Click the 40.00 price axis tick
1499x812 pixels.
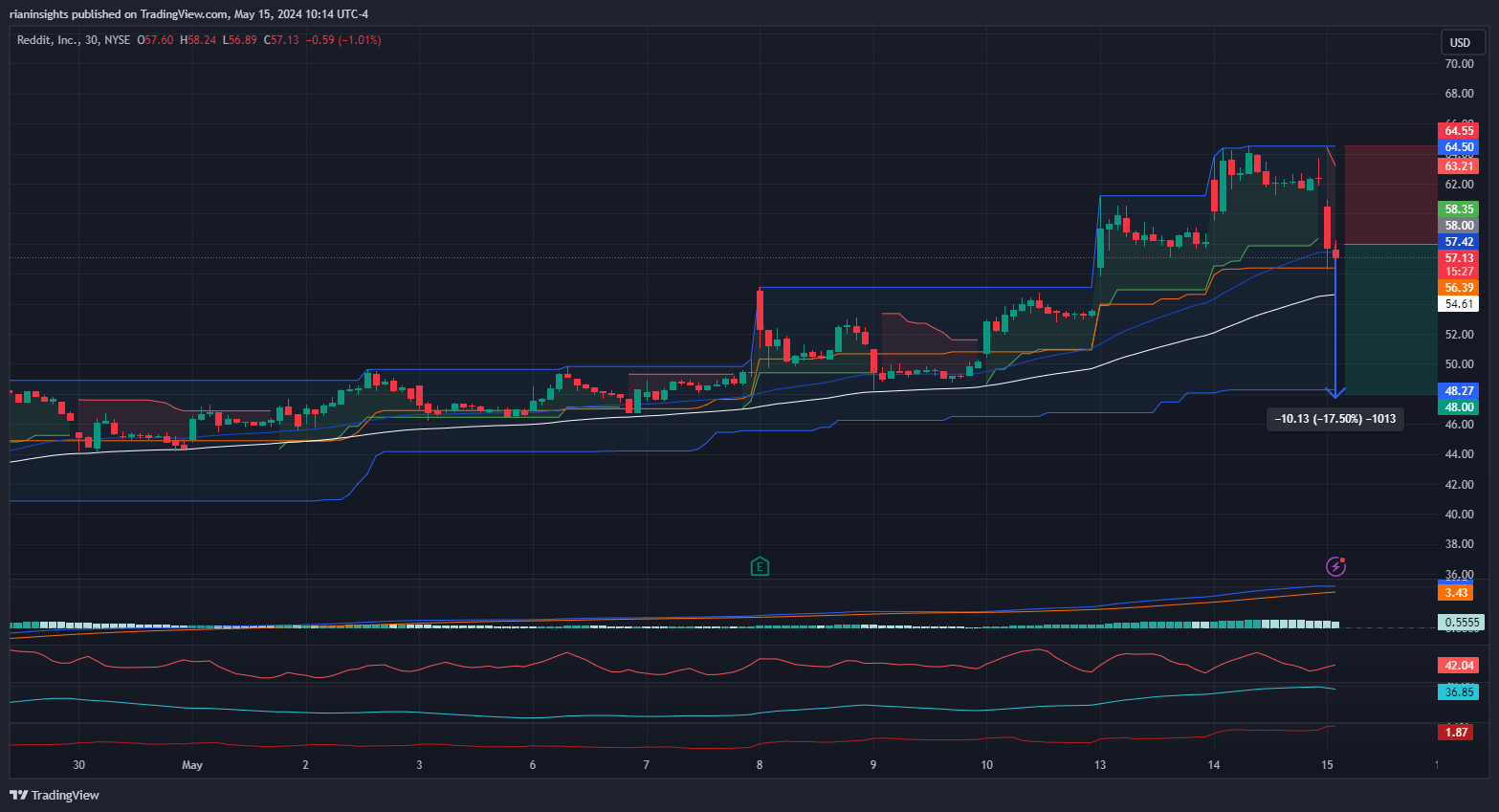tap(1459, 515)
